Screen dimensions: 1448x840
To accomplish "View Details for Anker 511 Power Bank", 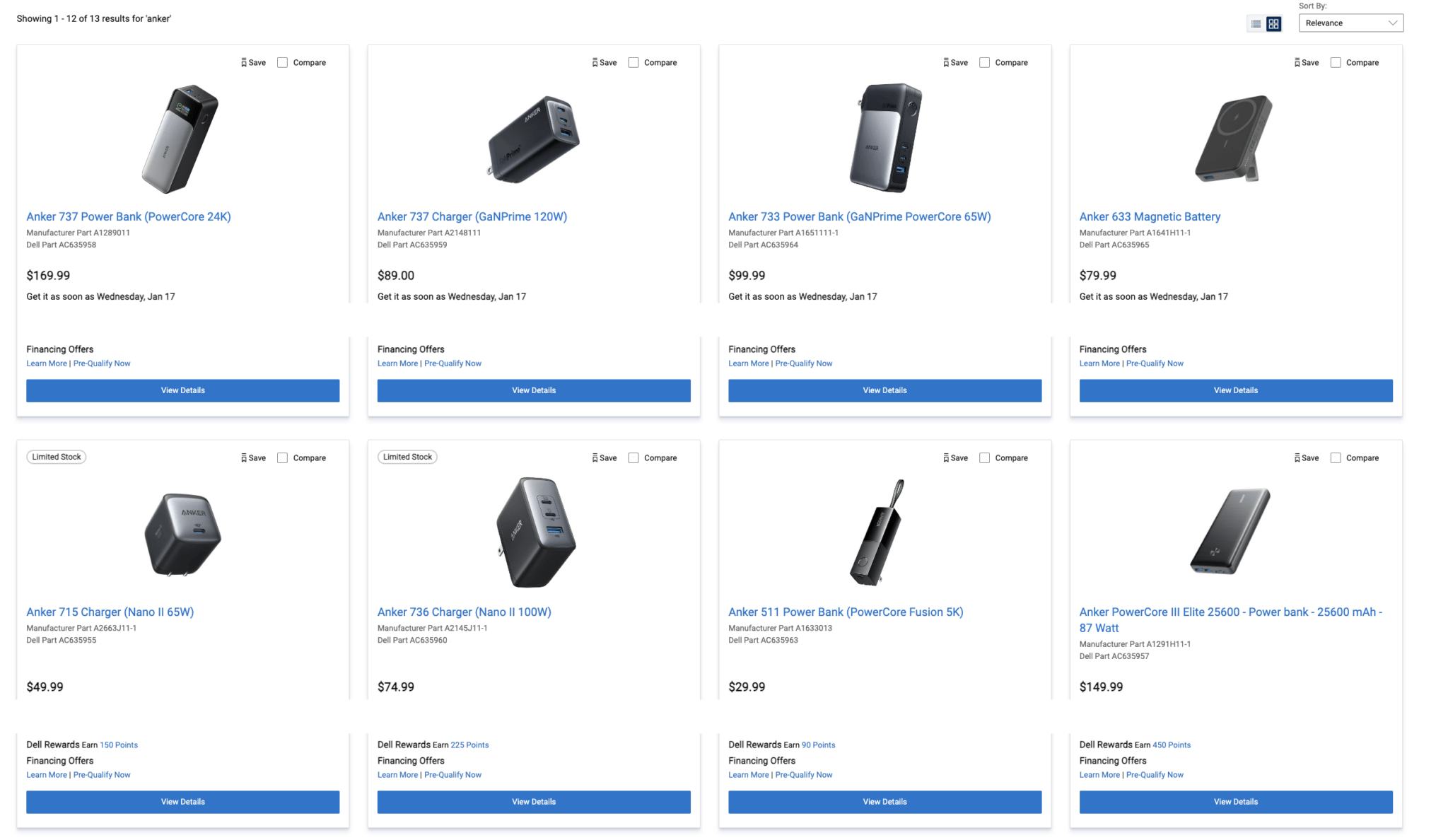I will pyautogui.click(x=884, y=802).
